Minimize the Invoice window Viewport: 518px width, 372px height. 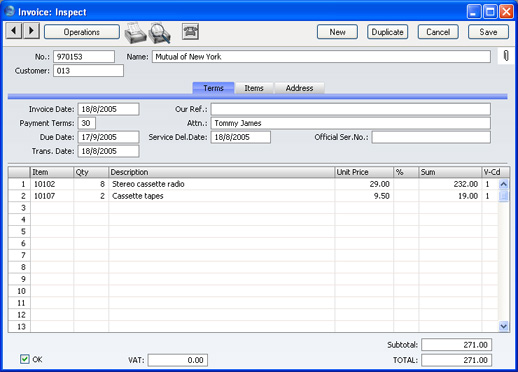point(474,12)
